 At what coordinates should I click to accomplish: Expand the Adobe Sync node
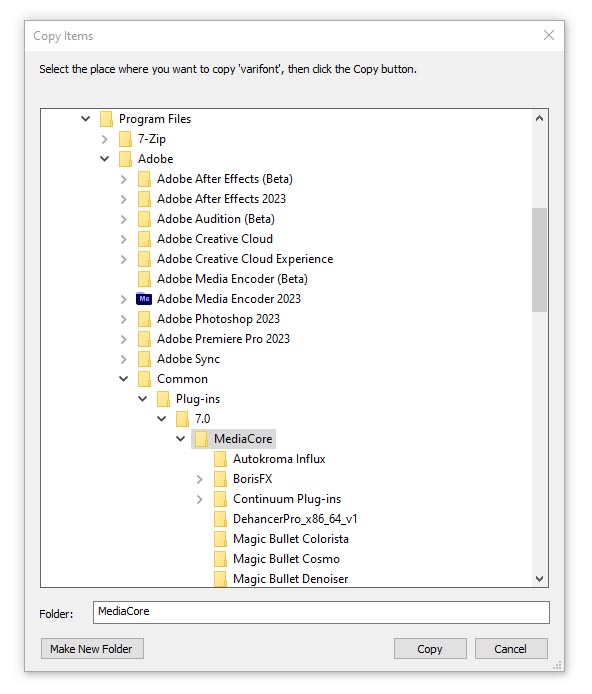point(123,359)
